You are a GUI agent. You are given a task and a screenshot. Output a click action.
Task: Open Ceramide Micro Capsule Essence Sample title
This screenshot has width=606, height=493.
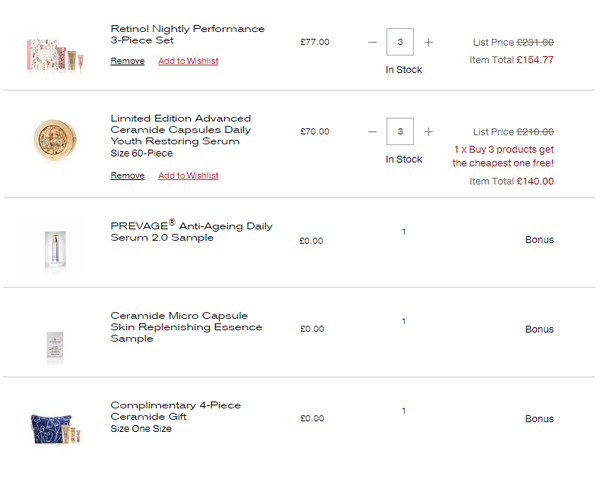click(186, 327)
